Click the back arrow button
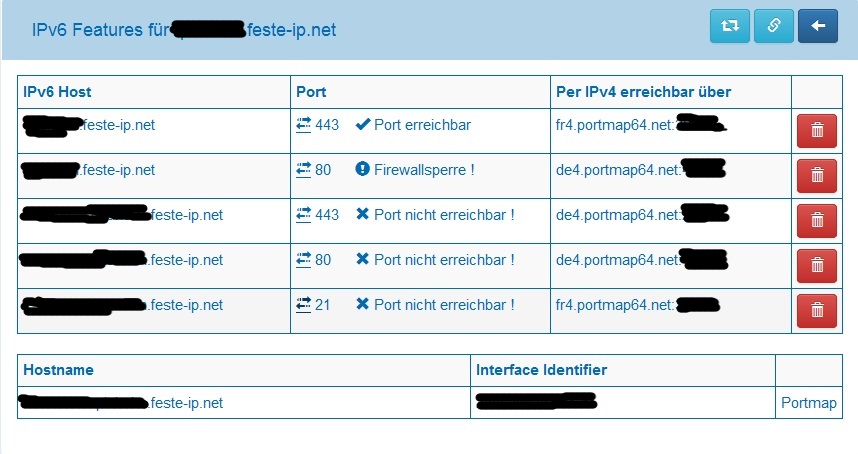Image resolution: width=858 pixels, height=454 pixels. pos(817,27)
